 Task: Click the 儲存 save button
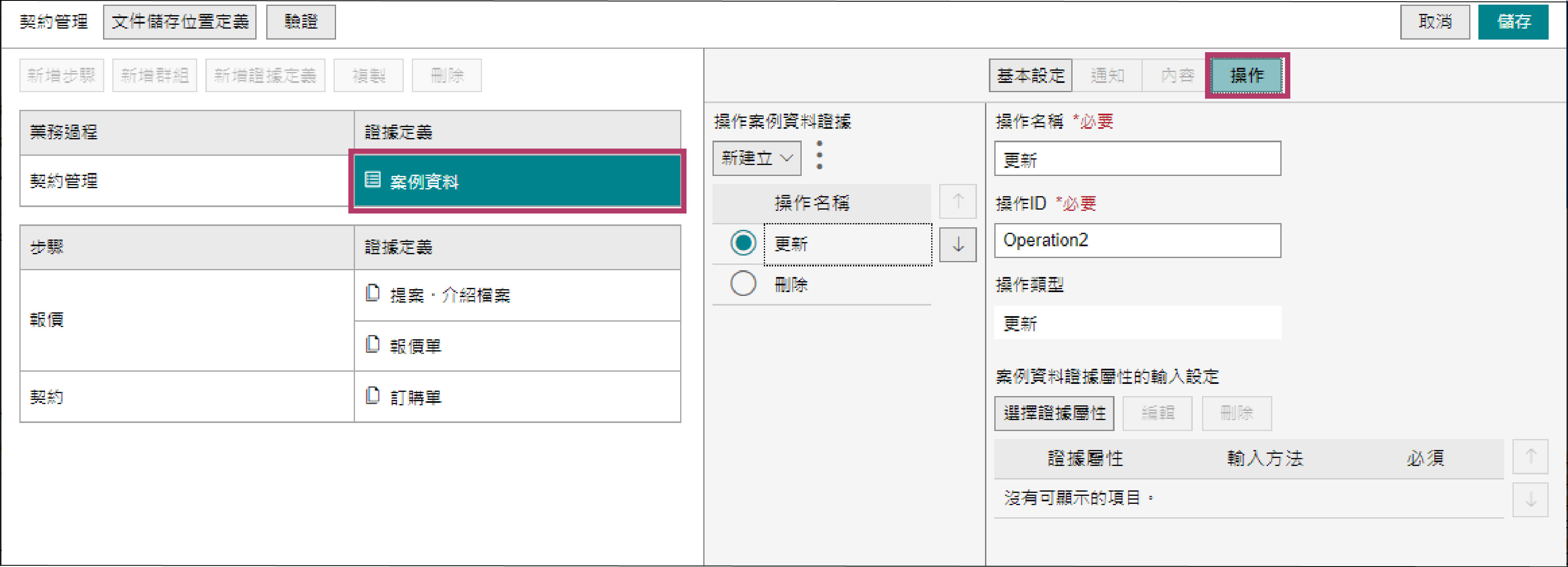1512,22
